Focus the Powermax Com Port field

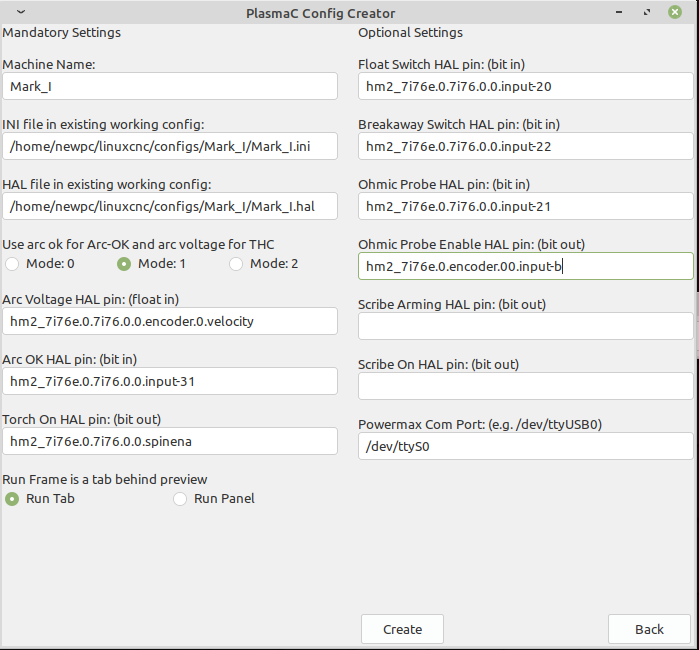[x=526, y=446]
